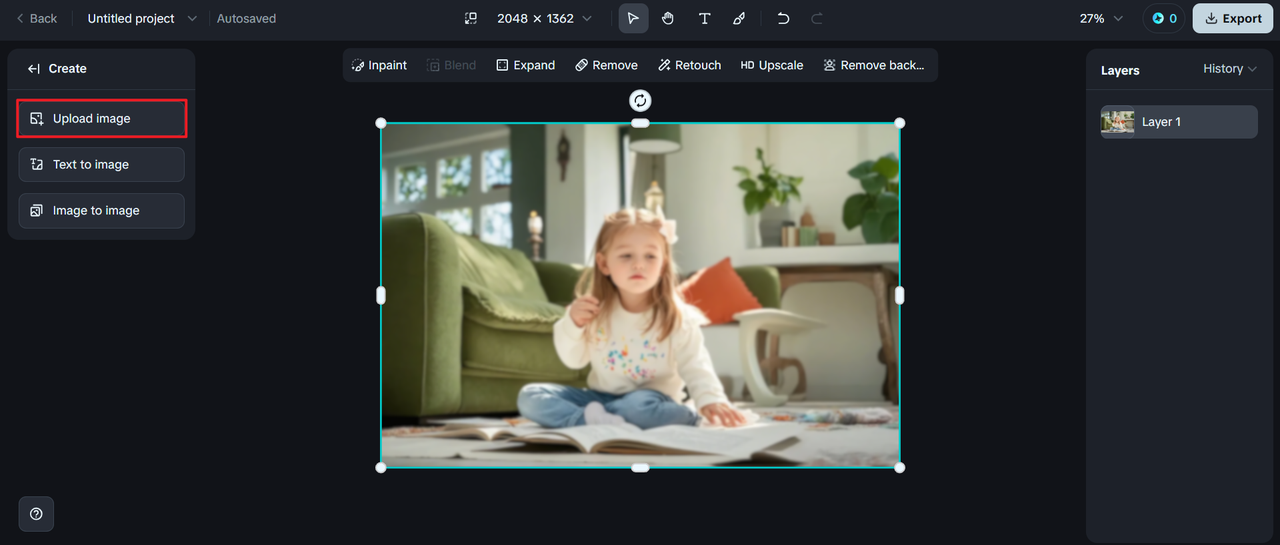Click the Layers panel heading
Screen dimensions: 1280x545
click(x=1120, y=70)
